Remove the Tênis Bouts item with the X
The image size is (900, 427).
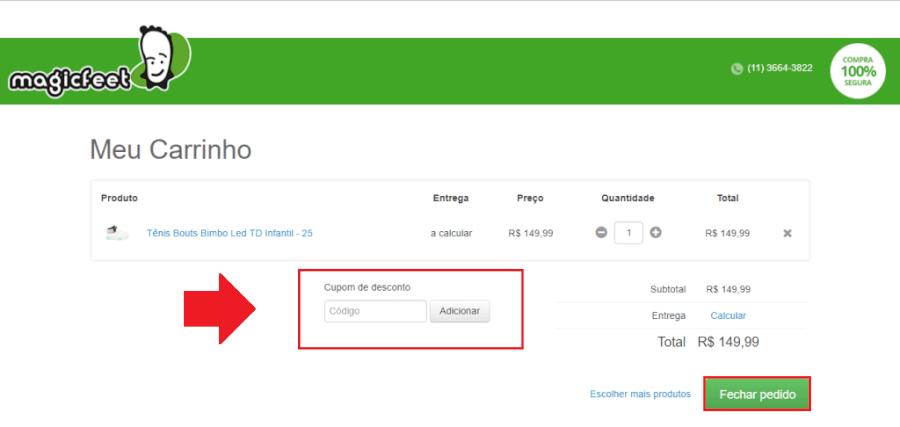click(788, 234)
